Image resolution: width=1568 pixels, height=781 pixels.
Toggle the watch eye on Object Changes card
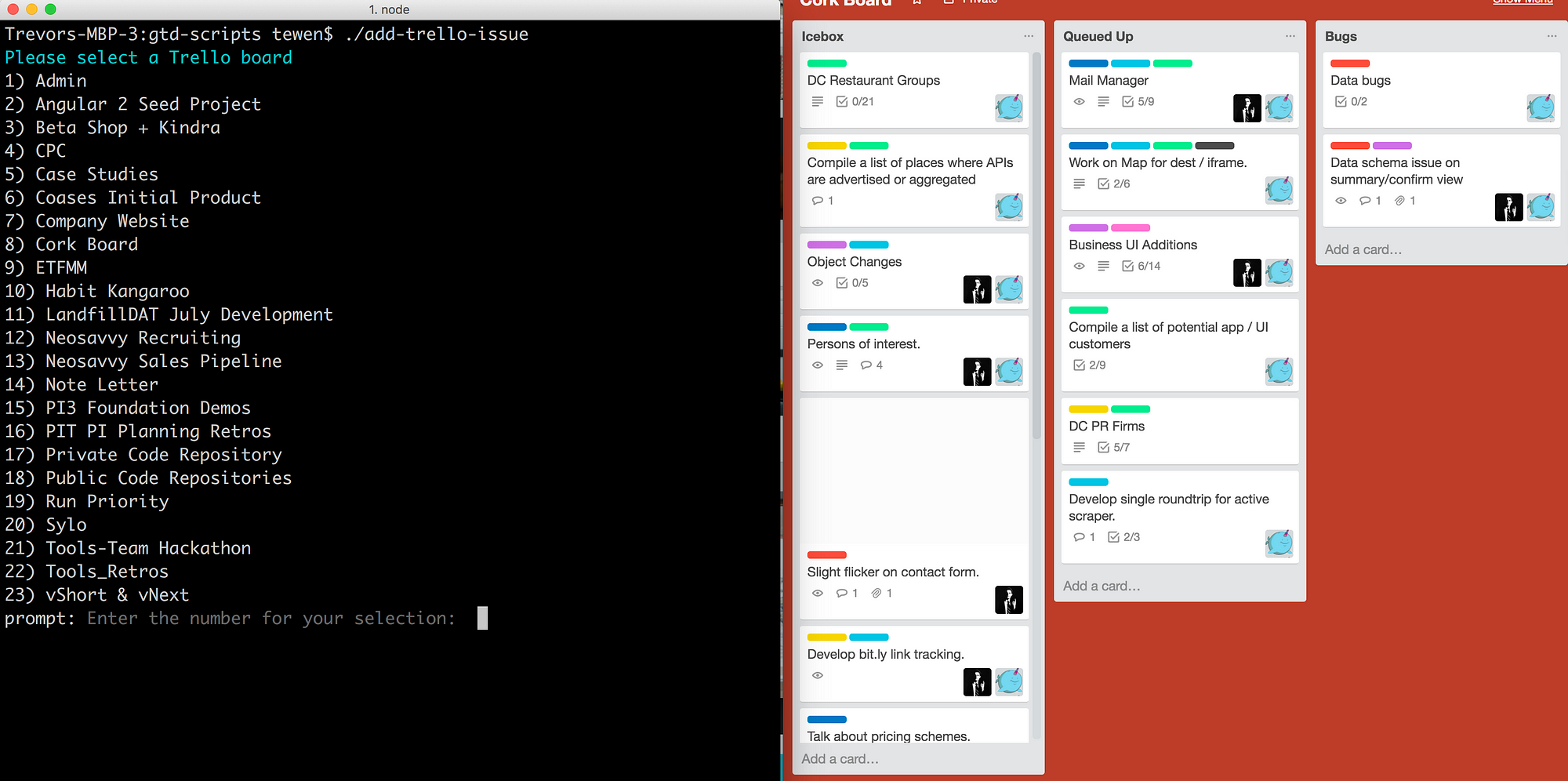[x=817, y=283]
